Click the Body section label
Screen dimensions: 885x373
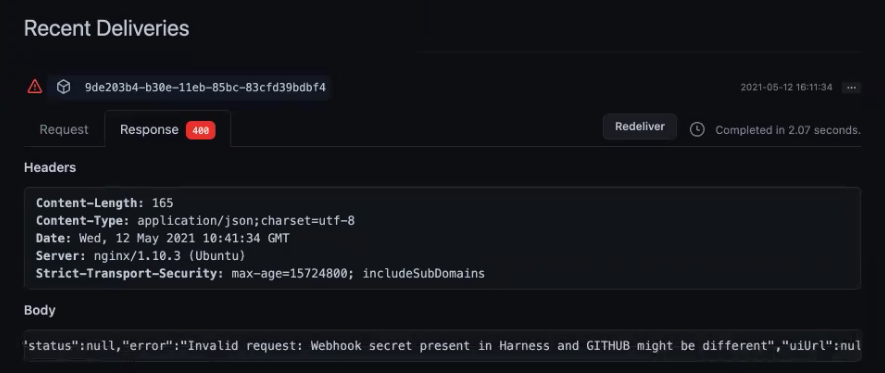pos(40,310)
